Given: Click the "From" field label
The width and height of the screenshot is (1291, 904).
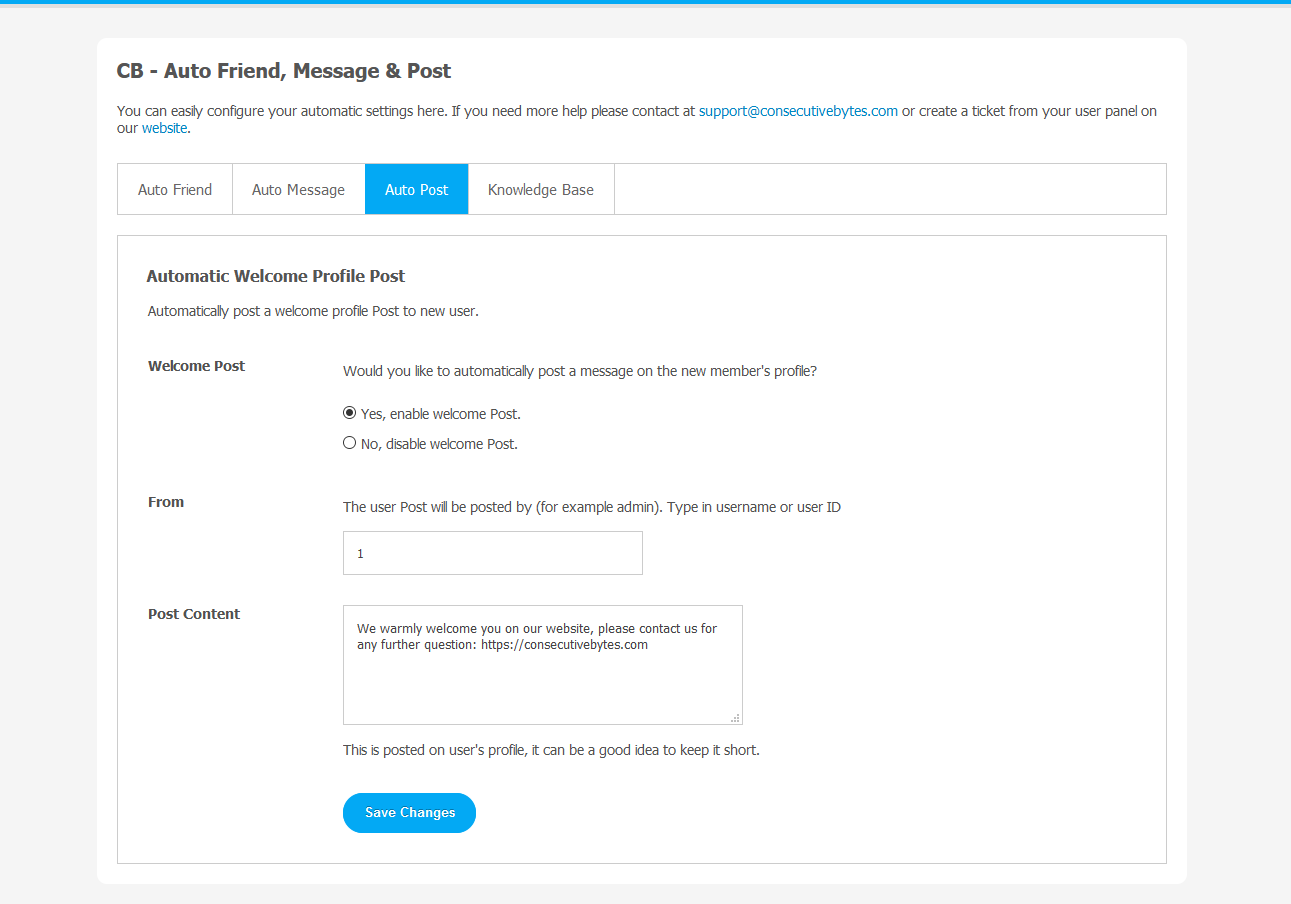Looking at the screenshot, I should pyautogui.click(x=166, y=502).
